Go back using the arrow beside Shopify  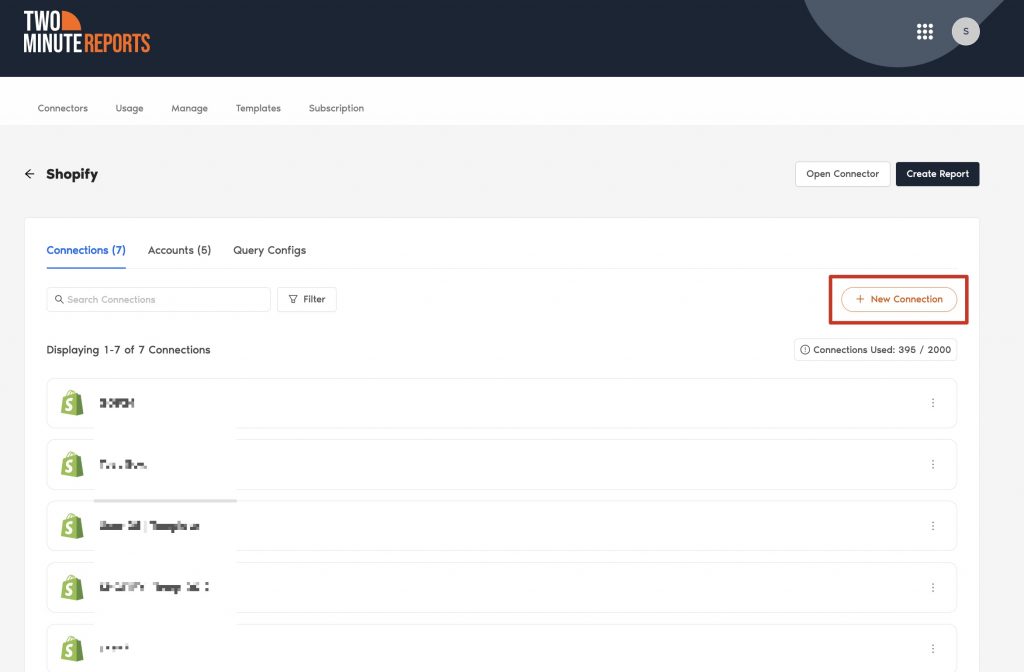coord(29,174)
